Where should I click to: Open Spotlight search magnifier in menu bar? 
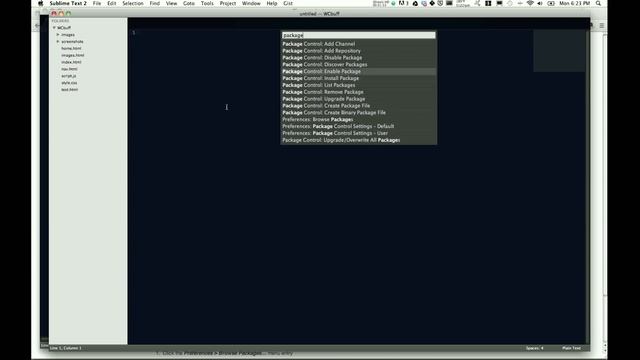(x=598, y=3)
